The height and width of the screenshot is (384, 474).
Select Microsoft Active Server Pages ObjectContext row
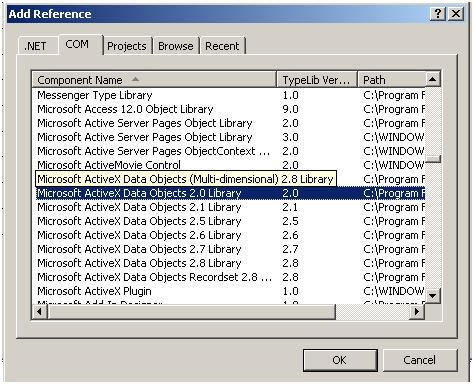(x=230, y=151)
